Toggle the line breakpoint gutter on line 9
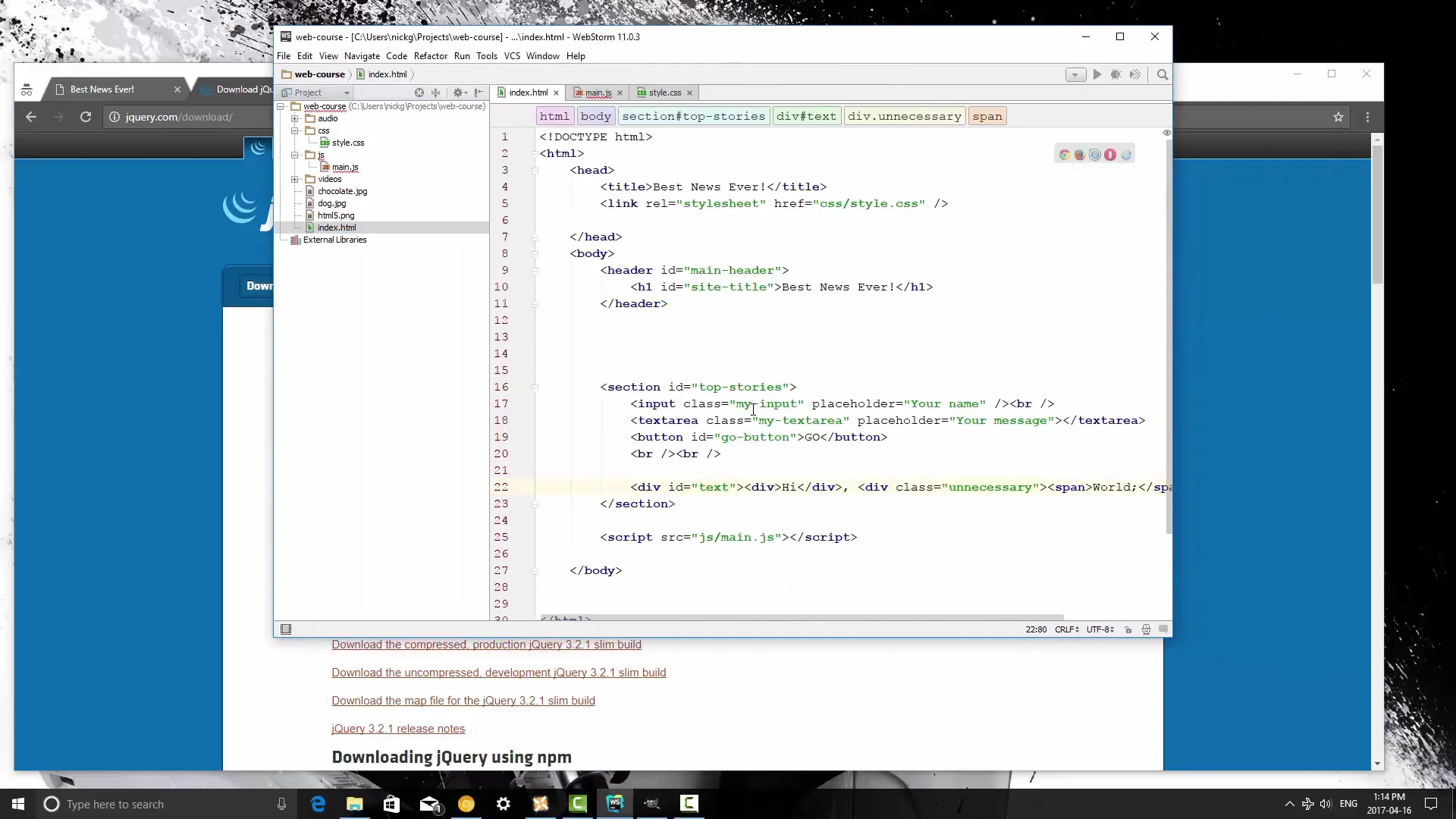The height and width of the screenshot is (819, 1456). pyautogui.click(x=523, y=270)
